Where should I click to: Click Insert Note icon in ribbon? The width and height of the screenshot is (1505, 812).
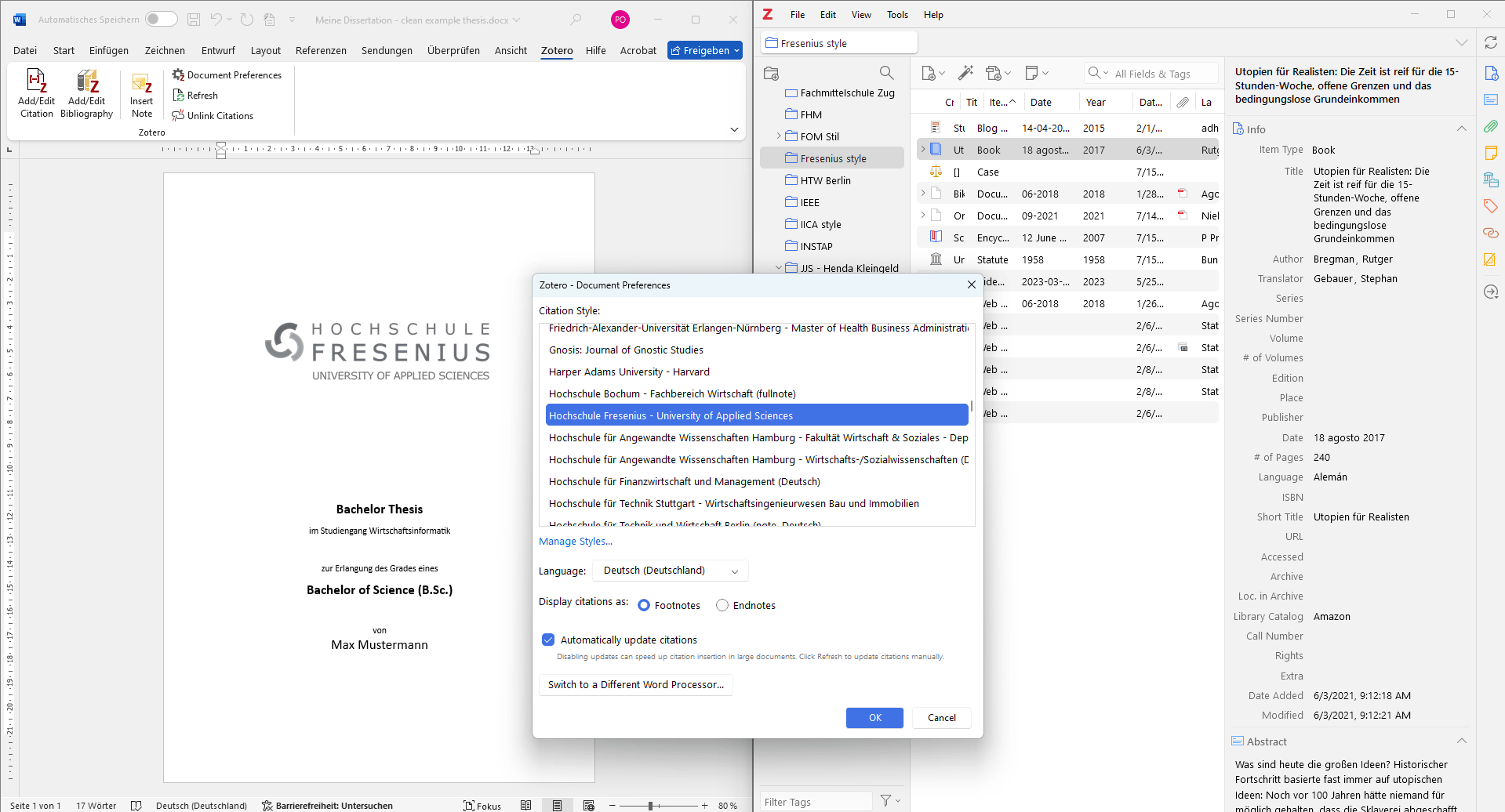tap(142, 83)
